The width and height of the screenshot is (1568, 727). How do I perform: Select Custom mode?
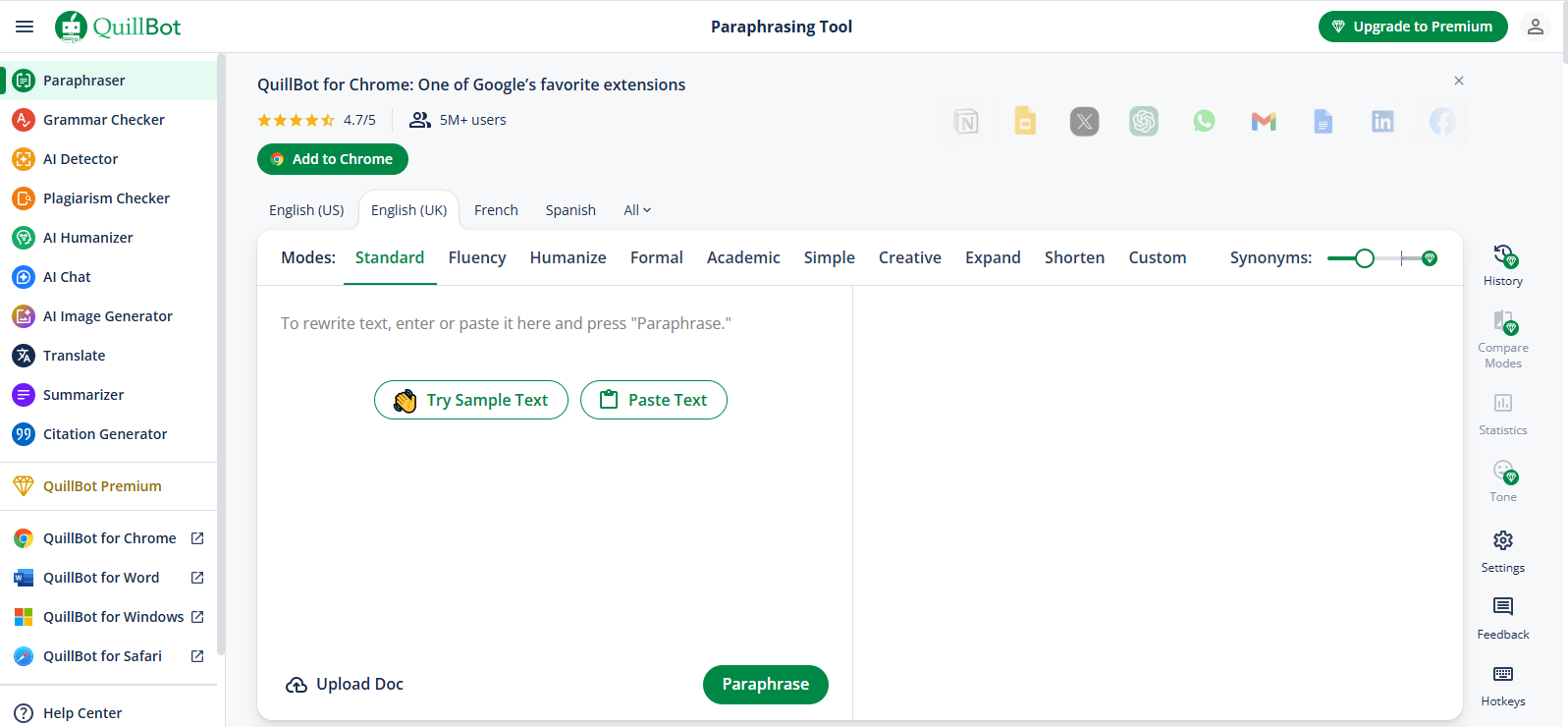1158,257
